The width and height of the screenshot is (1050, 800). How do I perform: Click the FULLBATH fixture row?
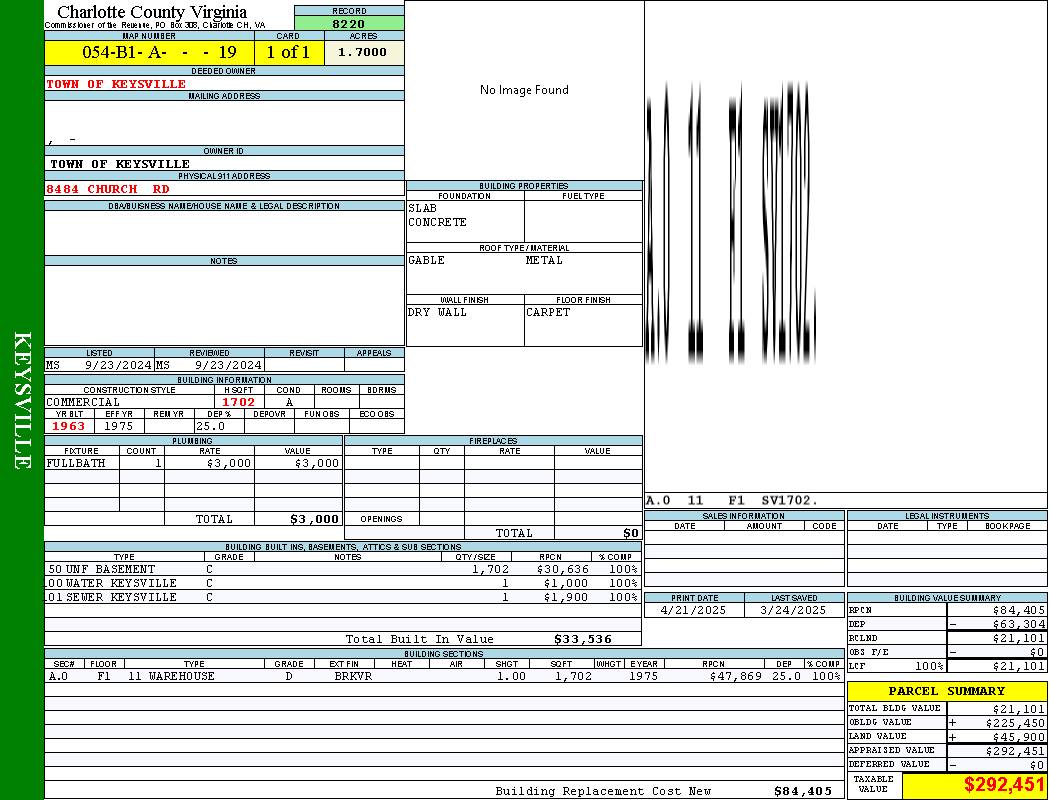point(194,463)
